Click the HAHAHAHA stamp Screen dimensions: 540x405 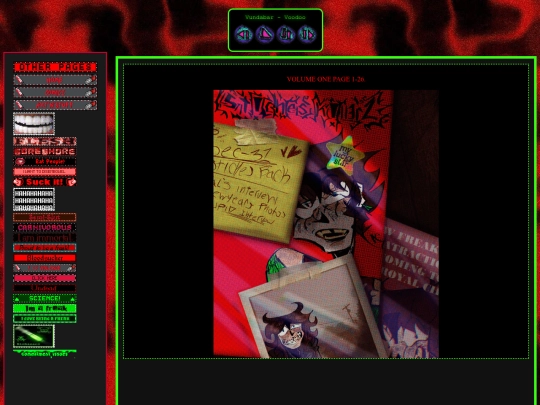(34, 199)
